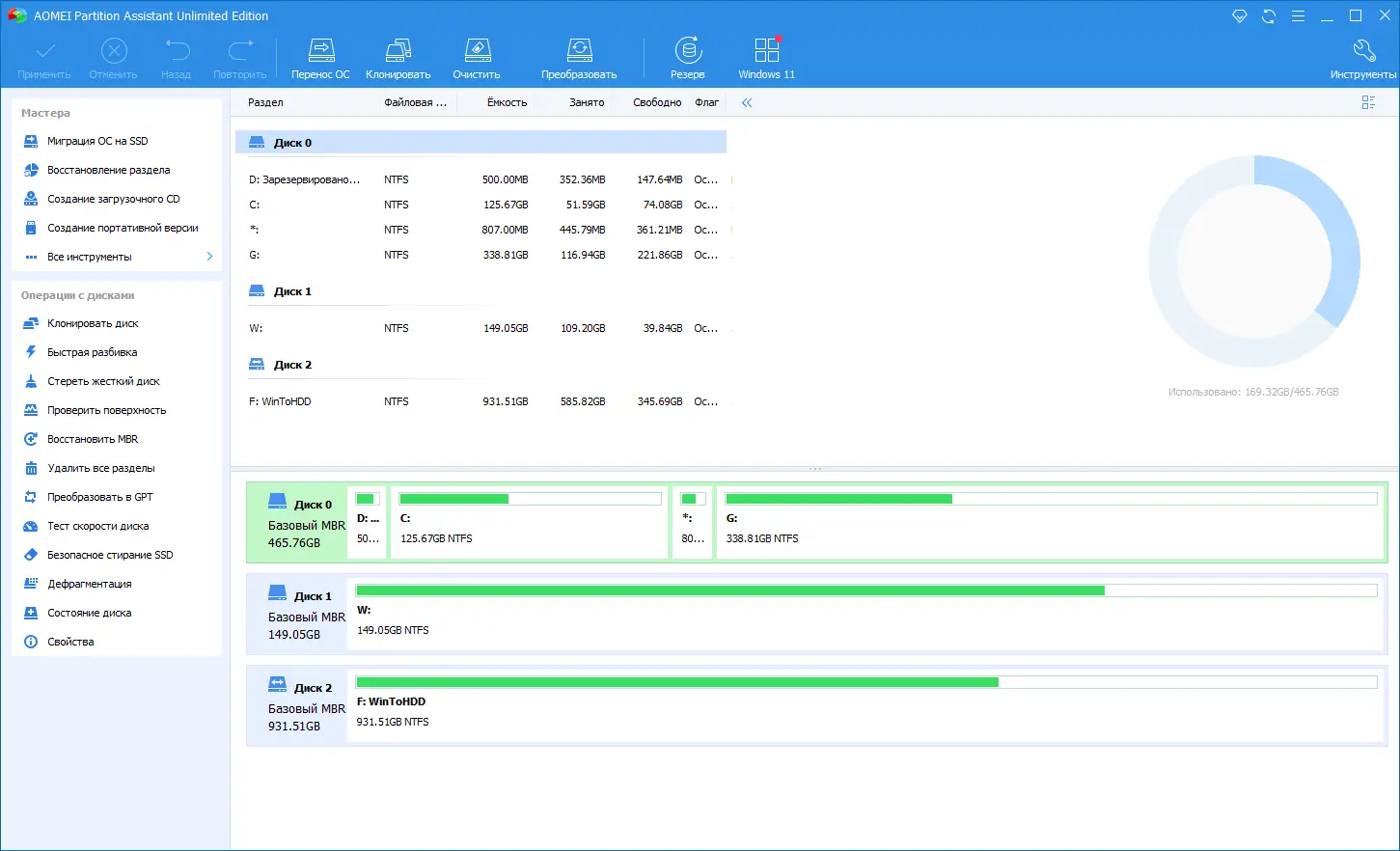Open Создание загрузочного CD wizard

coord(113,199)
